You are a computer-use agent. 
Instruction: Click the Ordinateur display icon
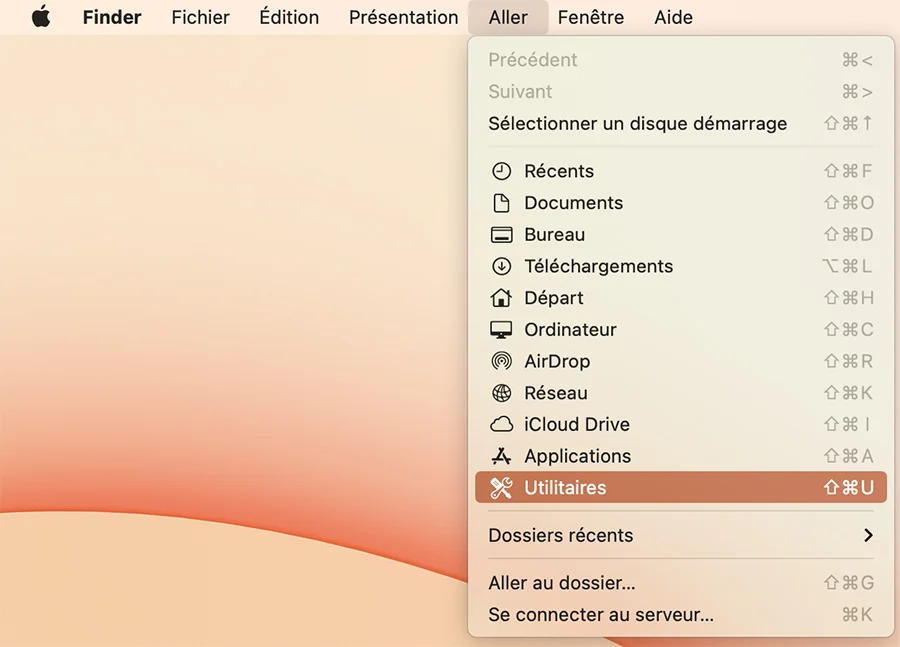pyautogui.click(x=502, y=329)
